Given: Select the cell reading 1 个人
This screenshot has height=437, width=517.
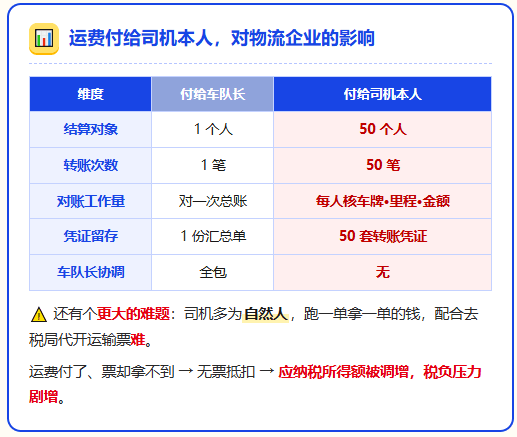Looking at the screenshot, I should [x=212, y=129].
